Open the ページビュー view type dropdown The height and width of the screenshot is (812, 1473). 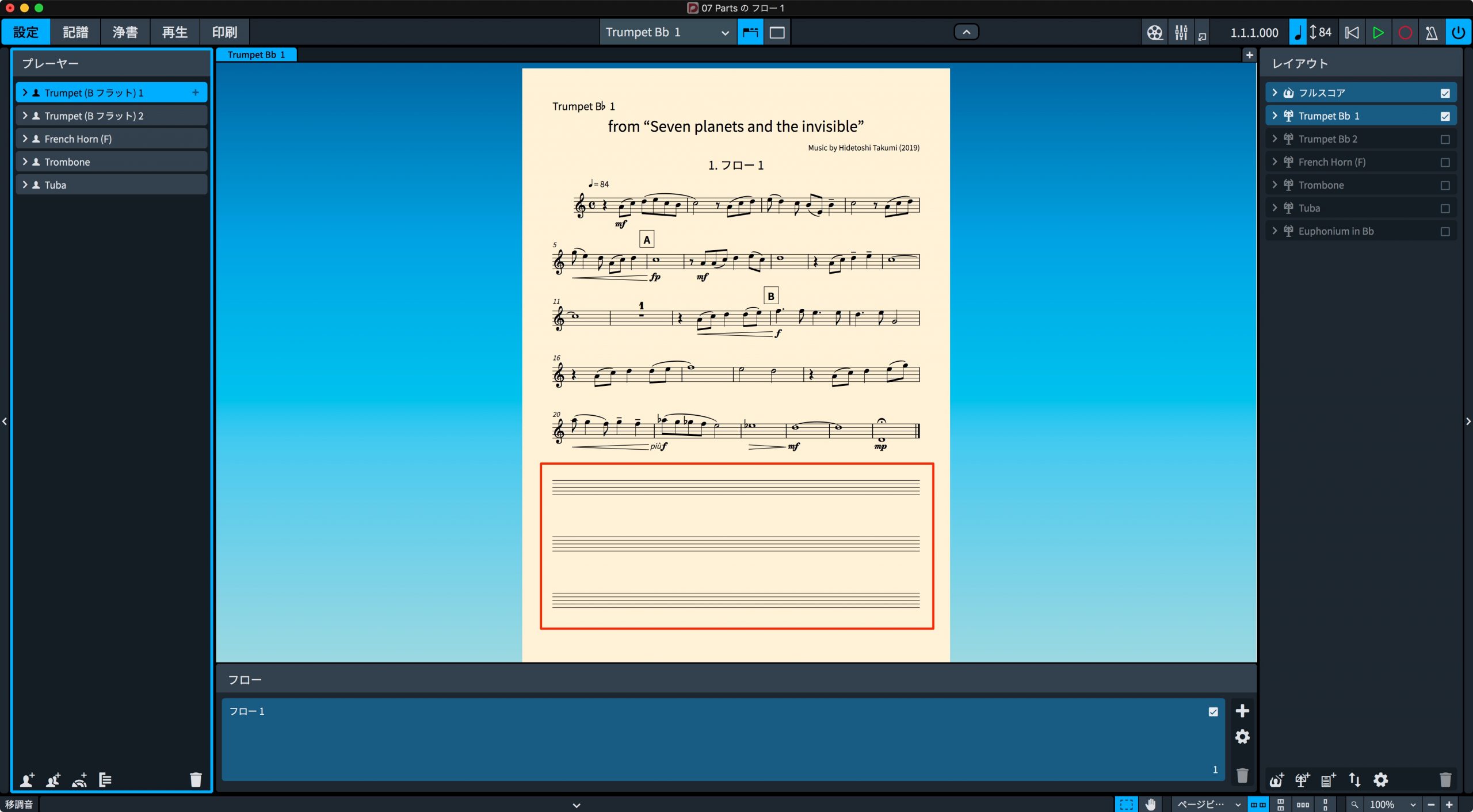coord(1208,805)
